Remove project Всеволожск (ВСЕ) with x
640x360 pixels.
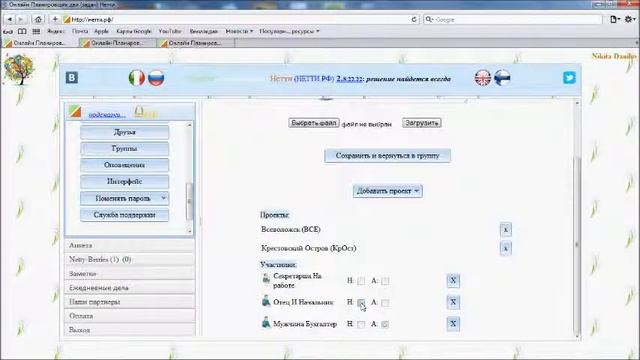pos(505,230)
